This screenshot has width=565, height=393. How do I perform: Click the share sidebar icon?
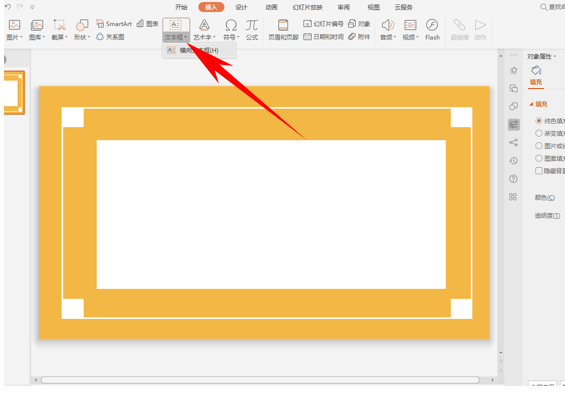click(513, 143)
